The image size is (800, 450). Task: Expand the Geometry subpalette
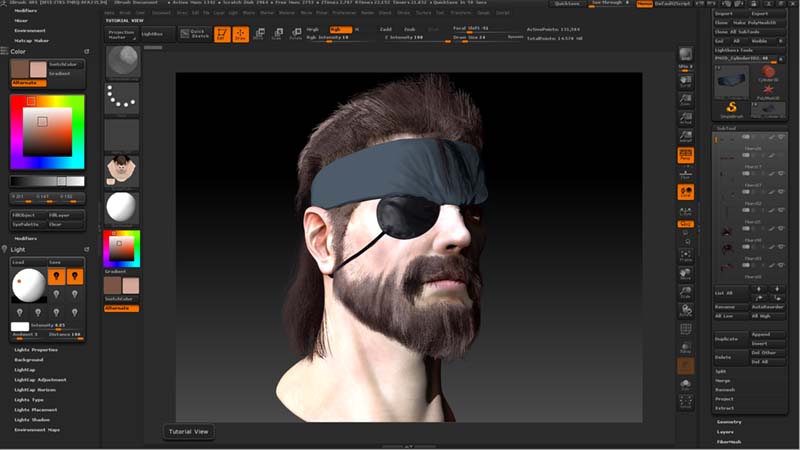pos(729,422)
